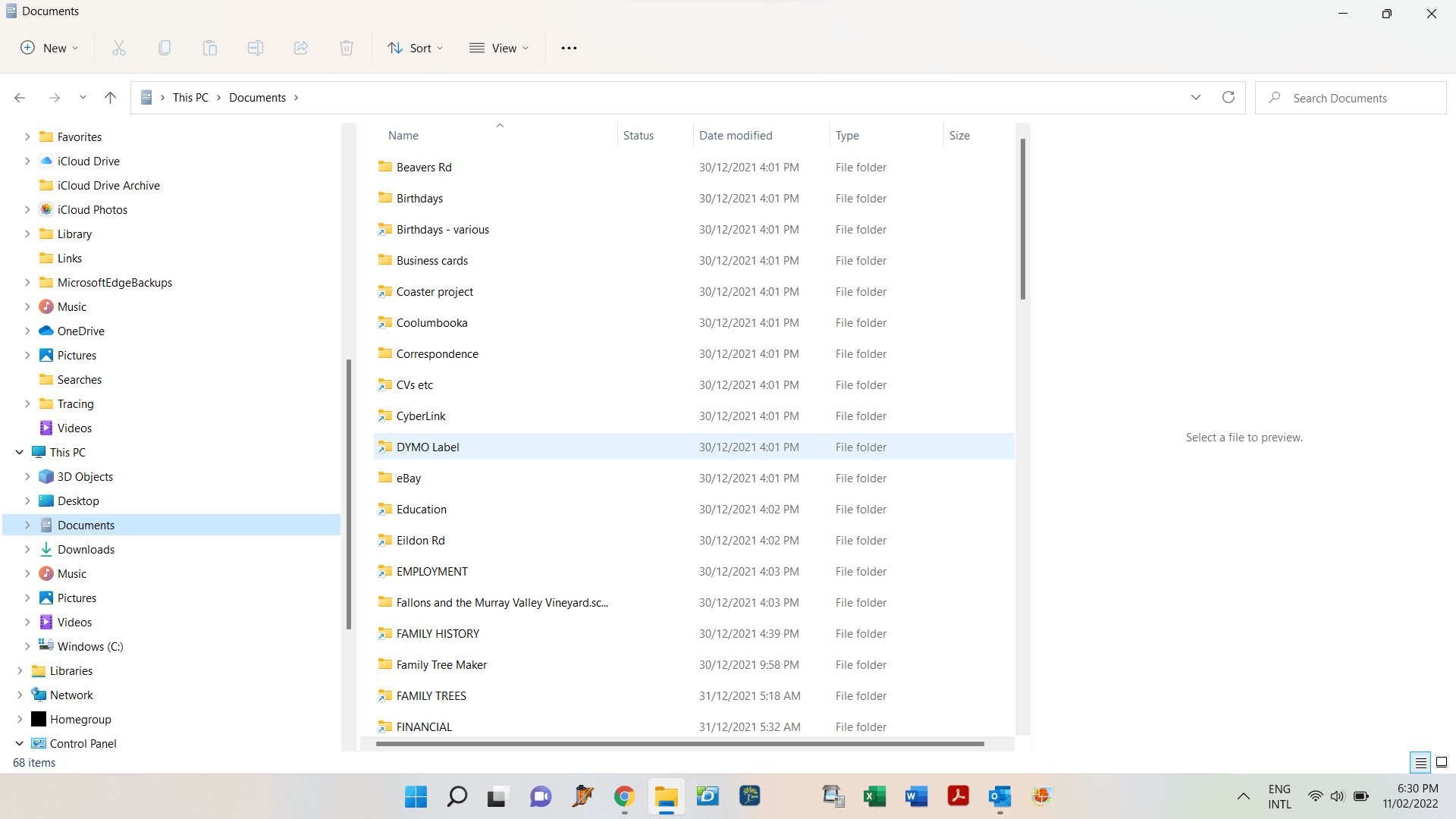Click the Rename toolbar icon
The height and width of the screenshot is (819, 1456).
coord(256,48)
